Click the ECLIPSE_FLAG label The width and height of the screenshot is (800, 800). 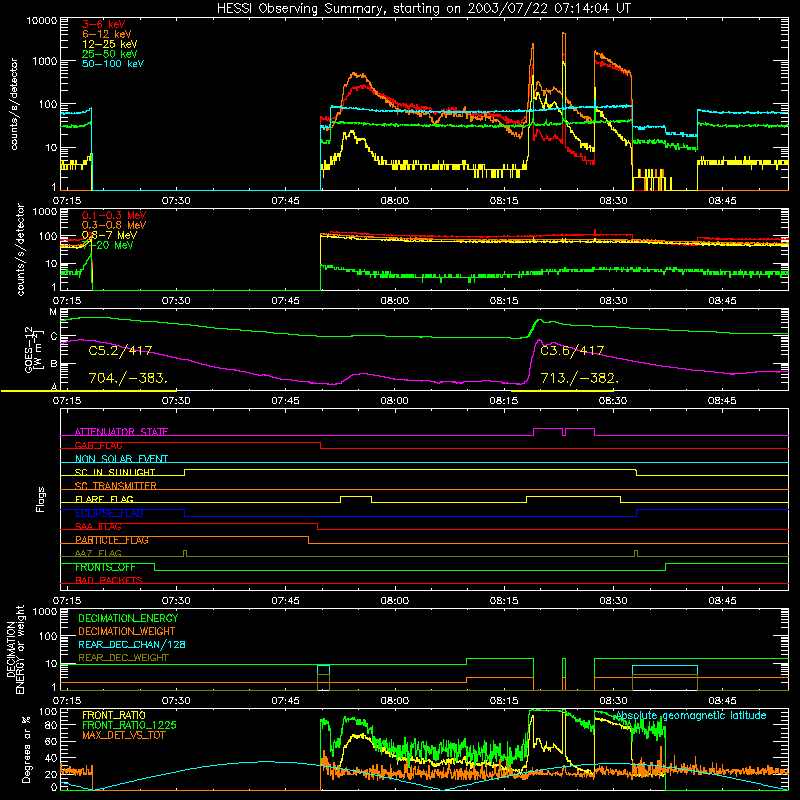109,513
